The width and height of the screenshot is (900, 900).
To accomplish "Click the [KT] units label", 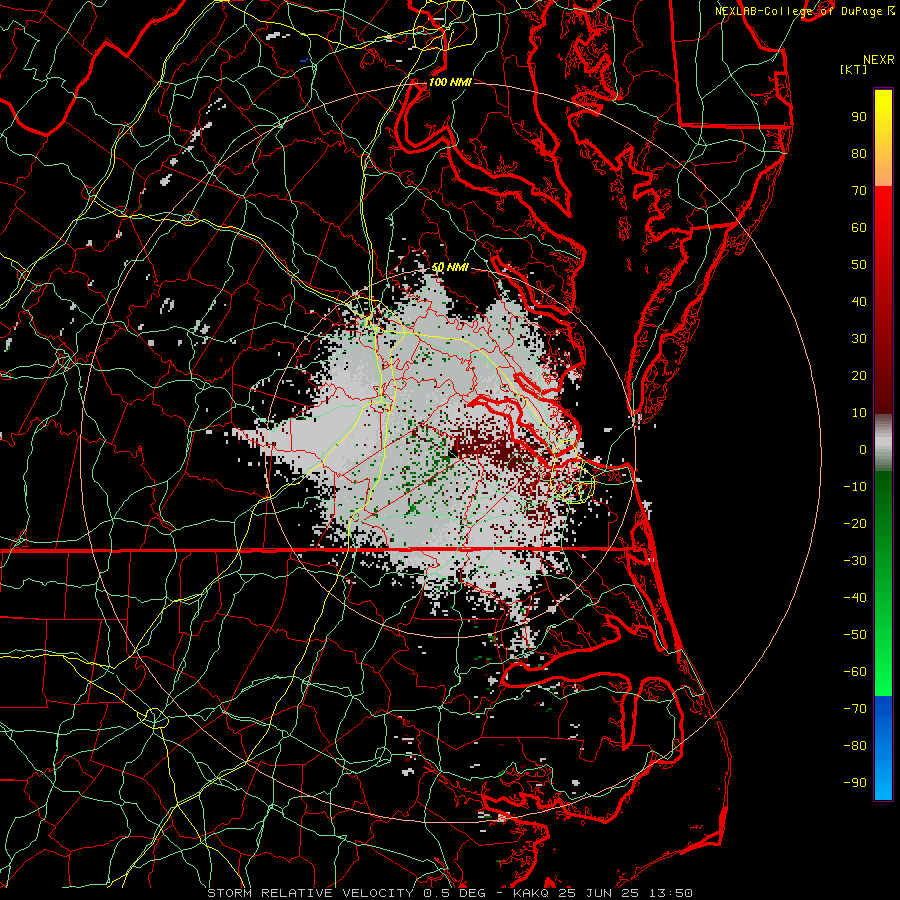I will (854, 69).
